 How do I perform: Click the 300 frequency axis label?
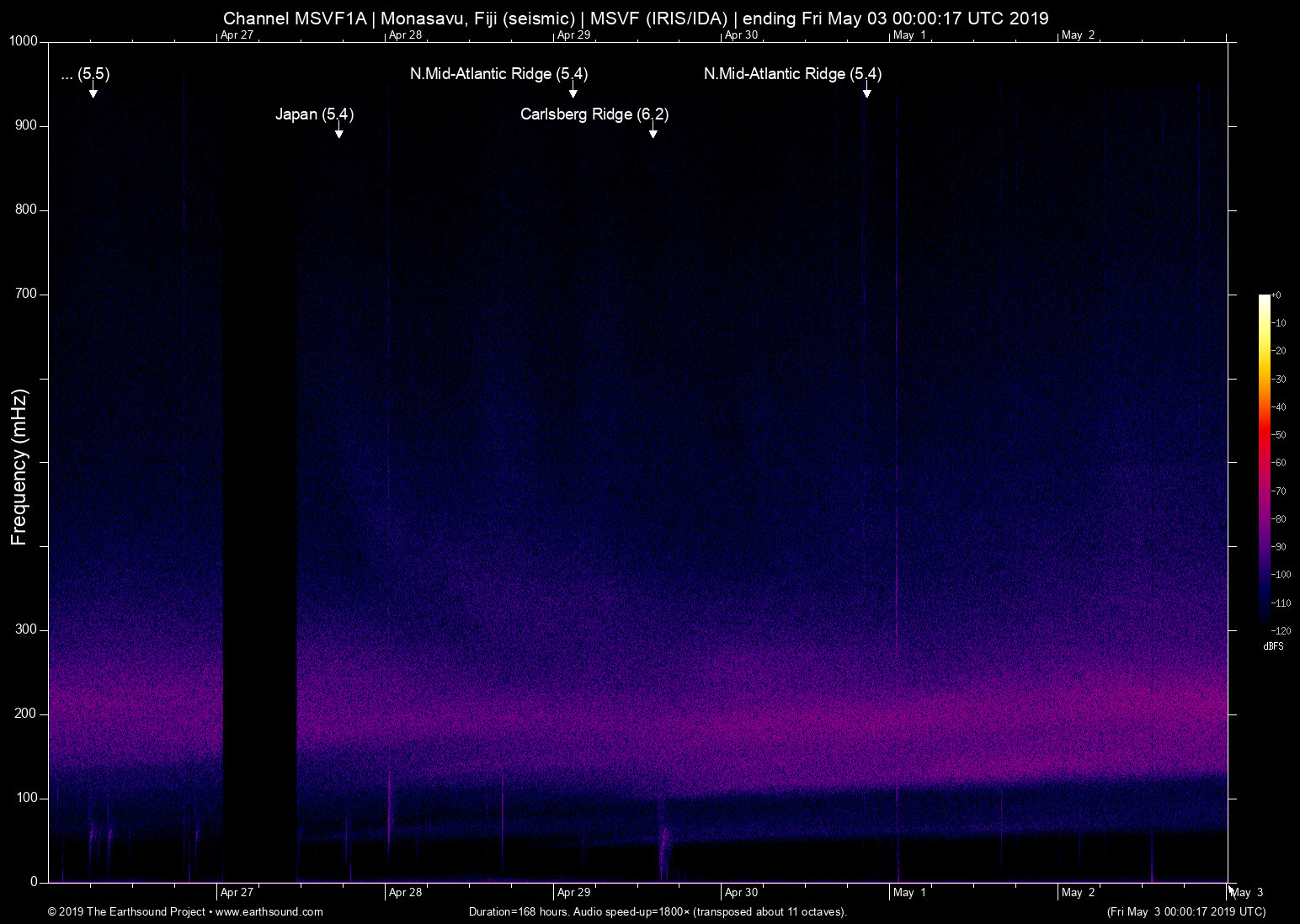click(x=27, y=629)
